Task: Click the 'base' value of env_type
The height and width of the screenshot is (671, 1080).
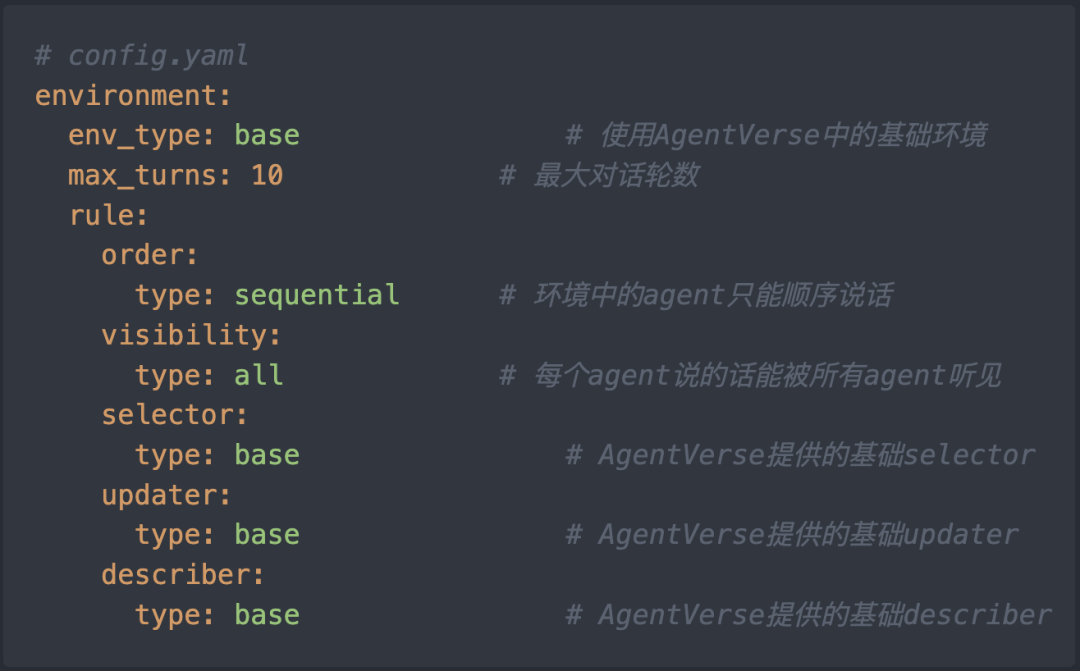Action: 267,135
